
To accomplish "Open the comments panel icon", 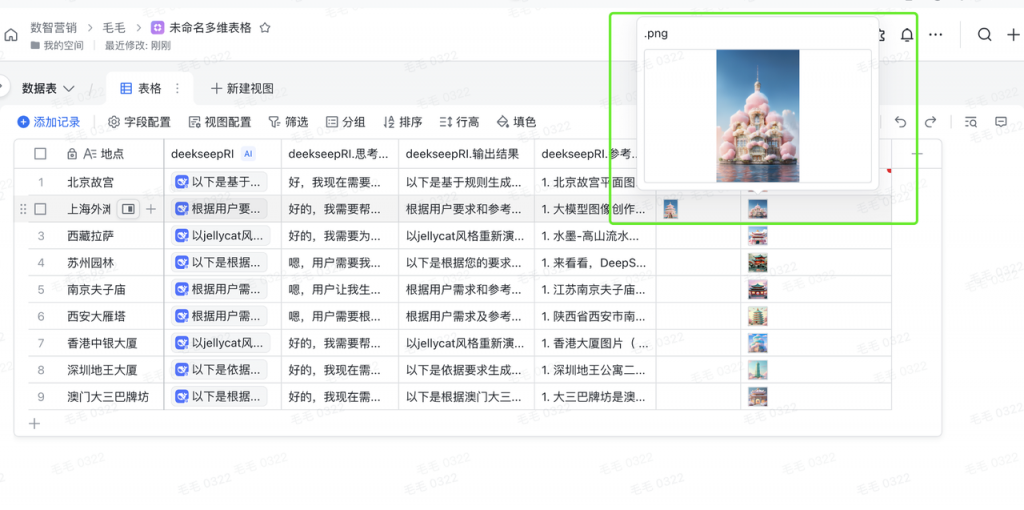I will (x=1000, y=121).
